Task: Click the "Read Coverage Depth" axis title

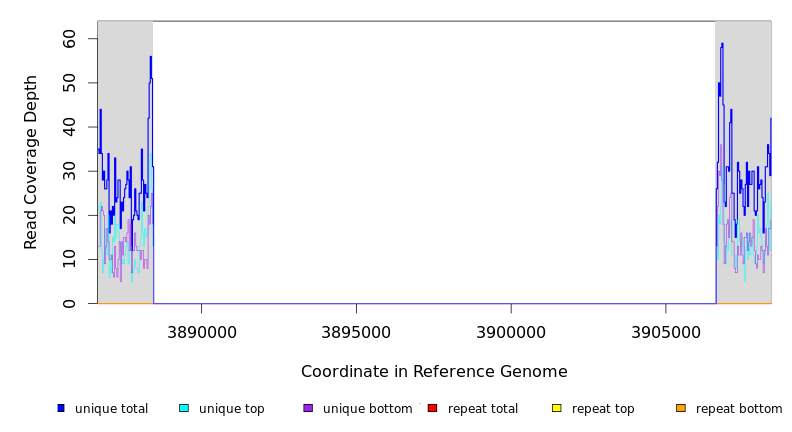Action: pos(32,162)
